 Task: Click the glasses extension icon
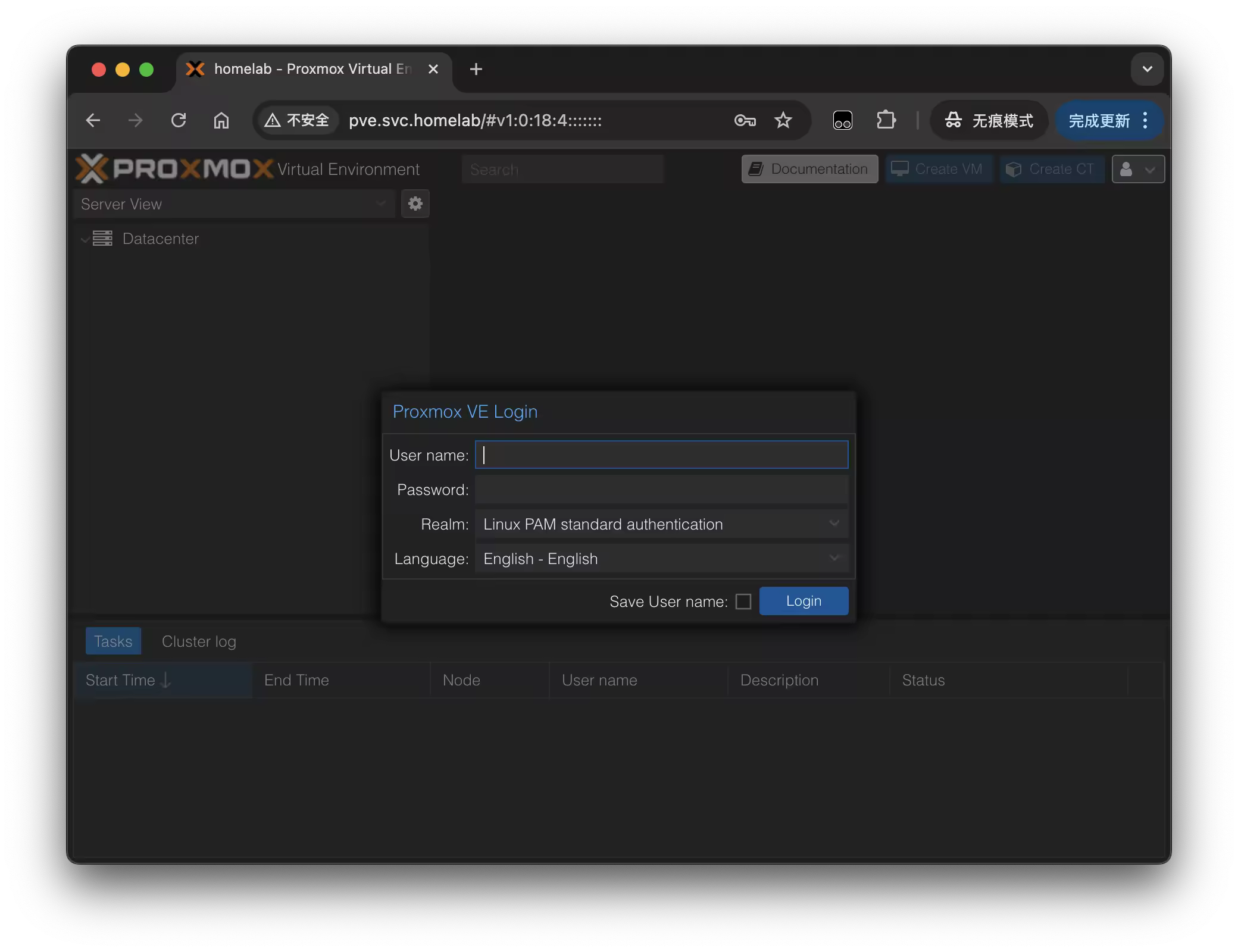842,121
